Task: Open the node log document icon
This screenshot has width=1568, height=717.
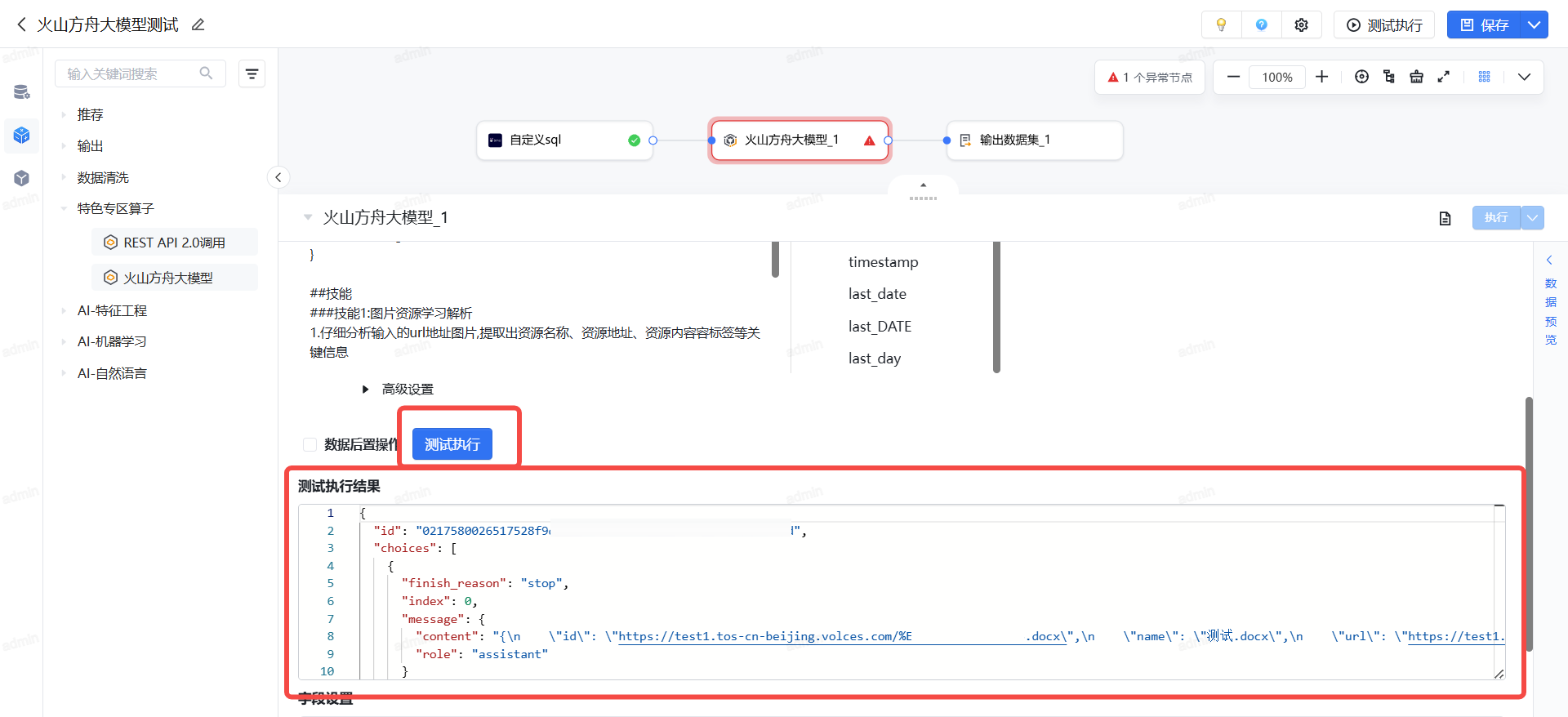Action: (x=1445, y=218)
